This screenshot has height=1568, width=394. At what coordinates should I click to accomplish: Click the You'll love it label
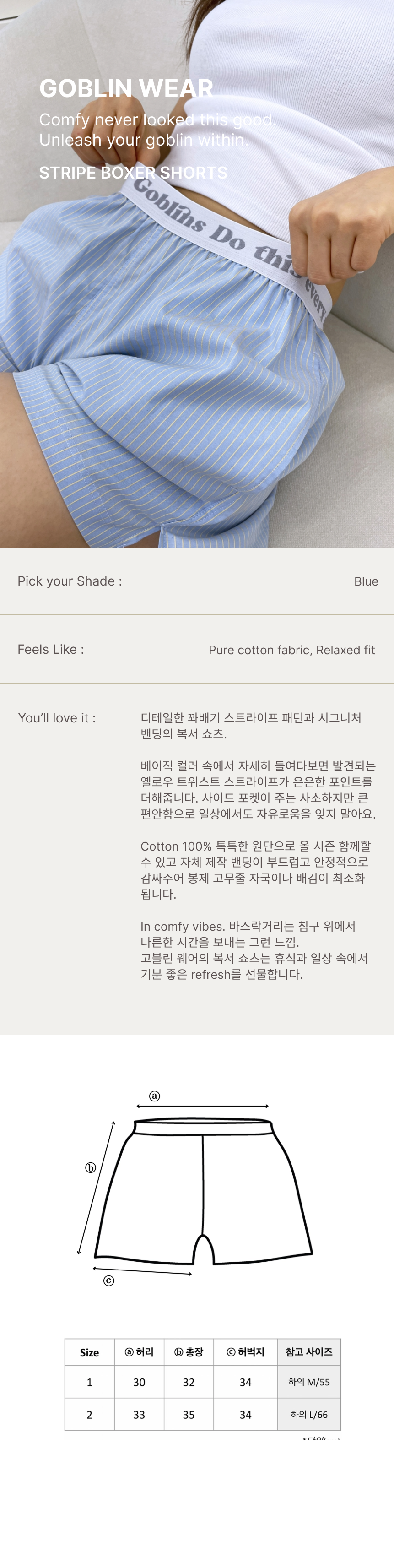(x=57, y=718)
